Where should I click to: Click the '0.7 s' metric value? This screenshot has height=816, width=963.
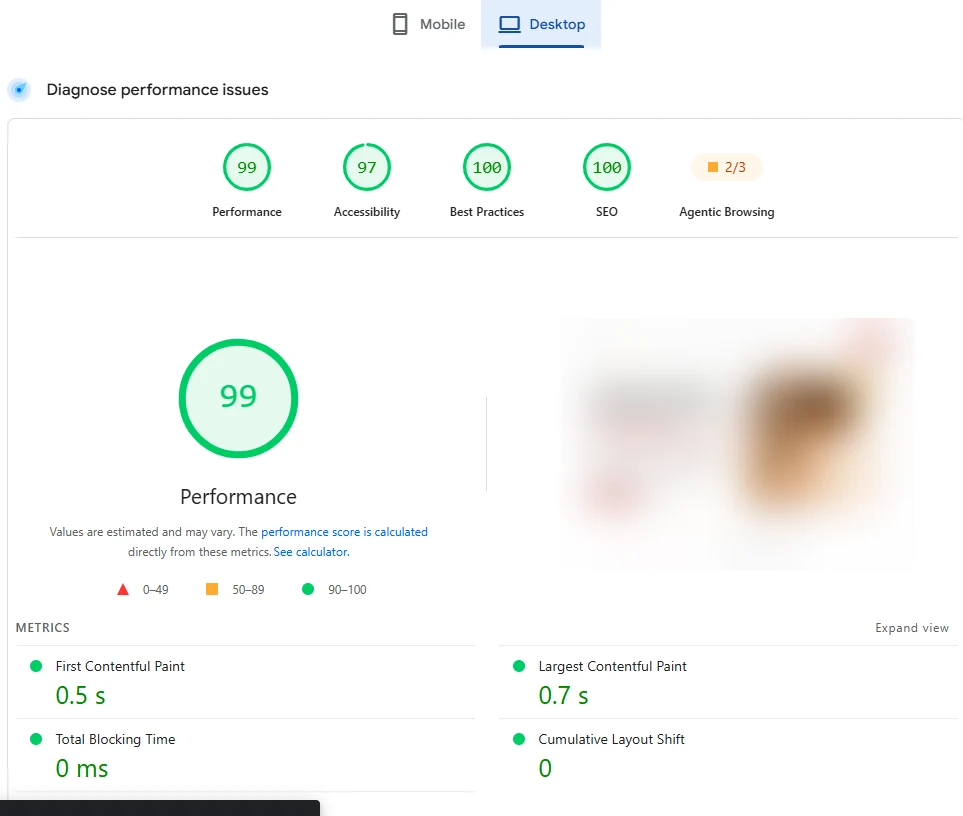coord(563,696)
